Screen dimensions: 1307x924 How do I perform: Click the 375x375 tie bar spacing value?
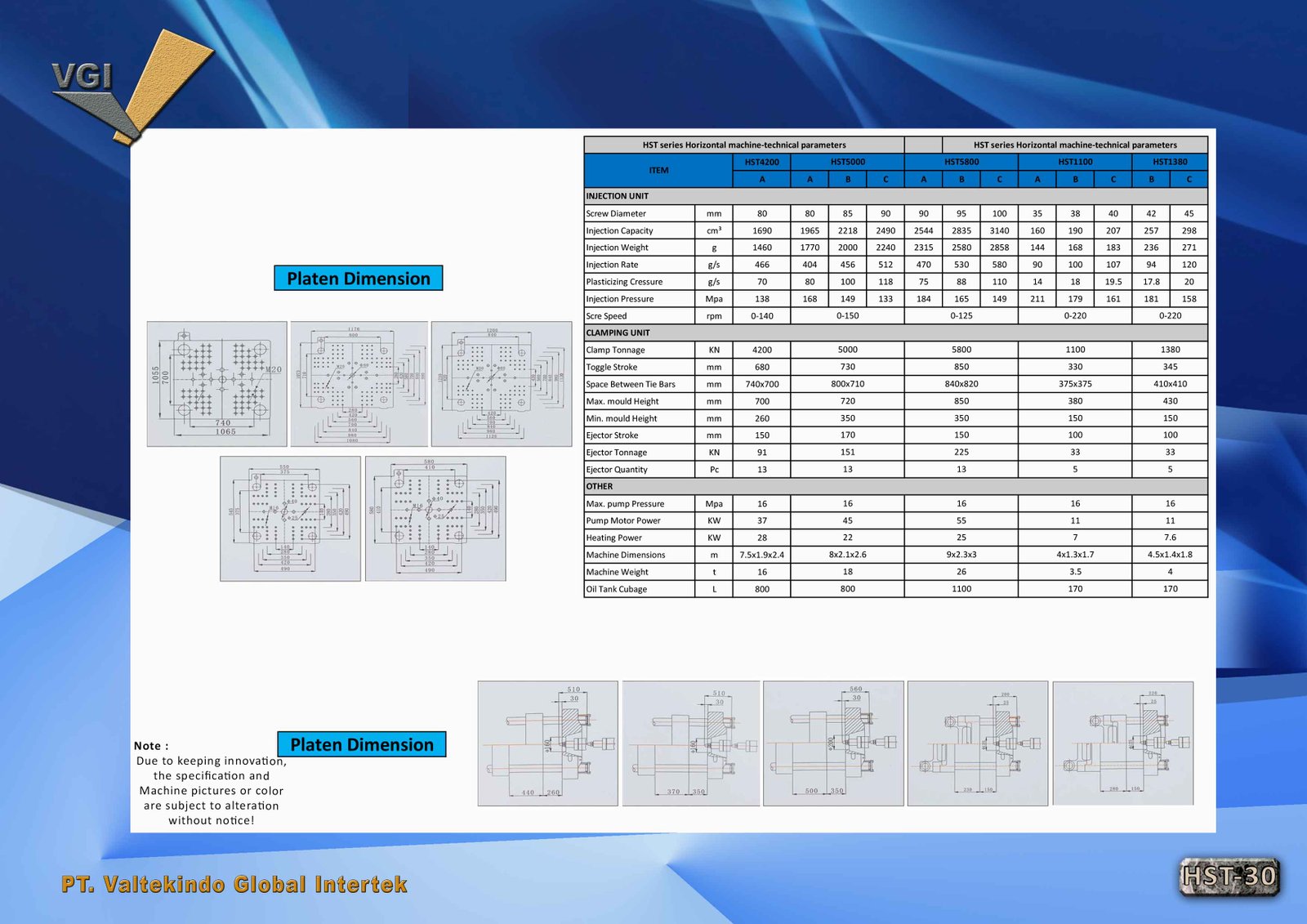[1075, 384]
